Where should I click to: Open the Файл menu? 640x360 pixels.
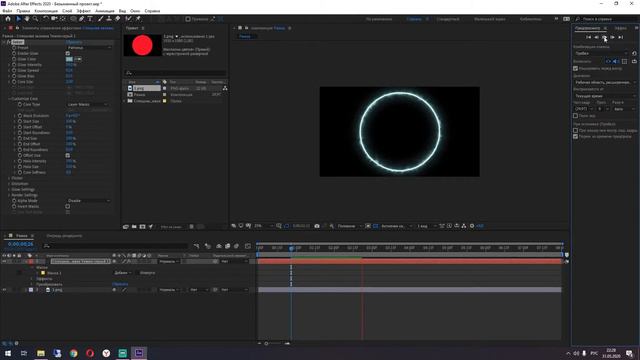click(x=7, y=11)
